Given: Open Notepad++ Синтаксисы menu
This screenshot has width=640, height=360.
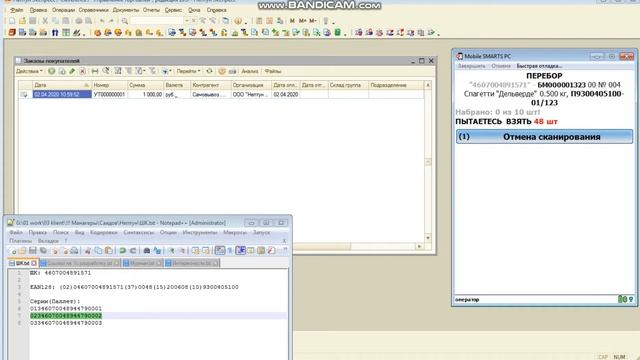Looking at the screenshot, I should tap(139, 232).
